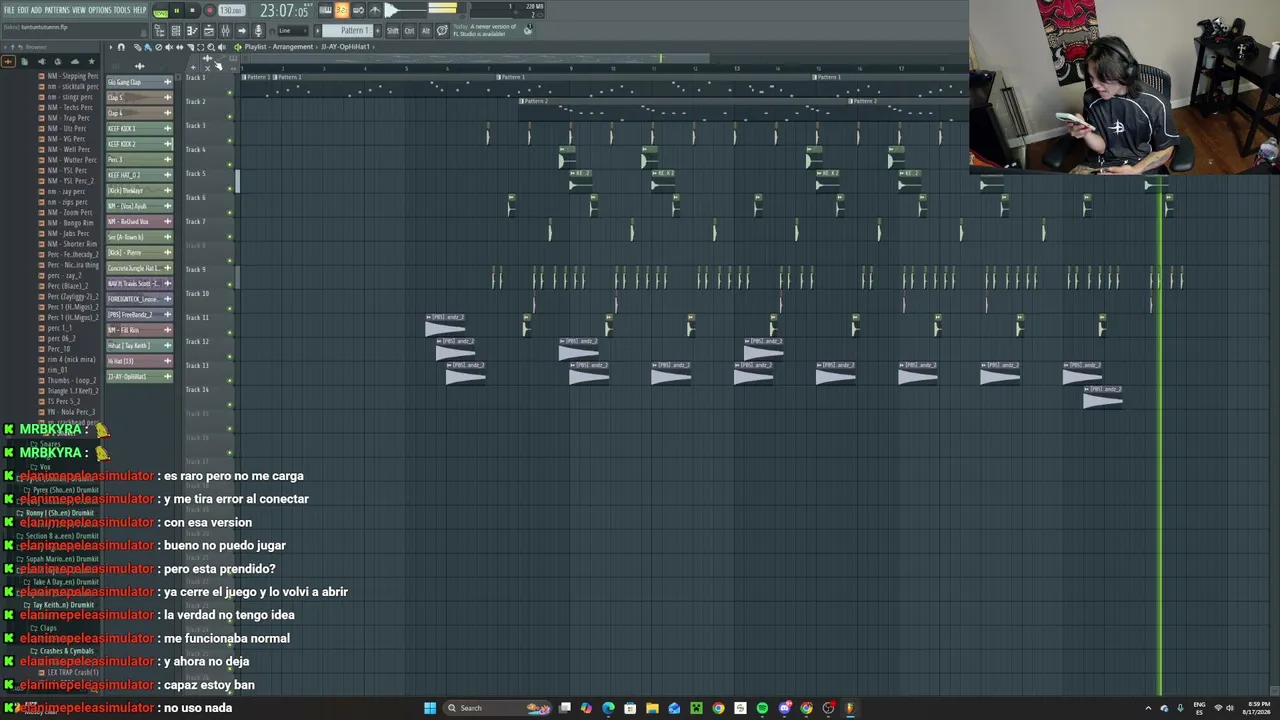Click the stop playback button
Viewport: 1280px width, 720px height.
(193, 11)
